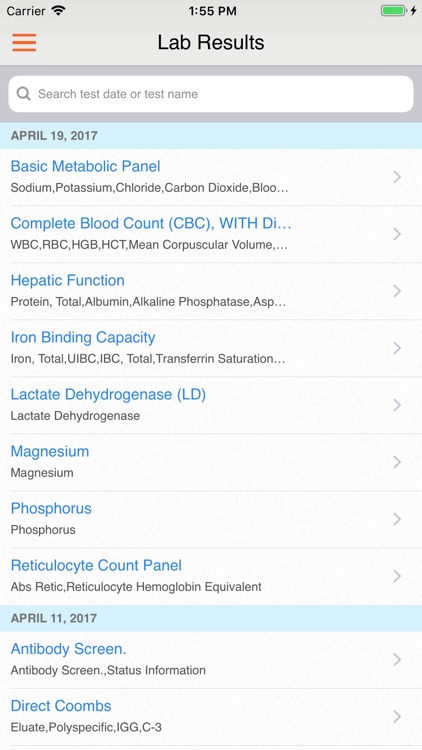Tap the chevron beside Complete Blood Count
Viewport: 422px width, 750px height.
point(397,234)
